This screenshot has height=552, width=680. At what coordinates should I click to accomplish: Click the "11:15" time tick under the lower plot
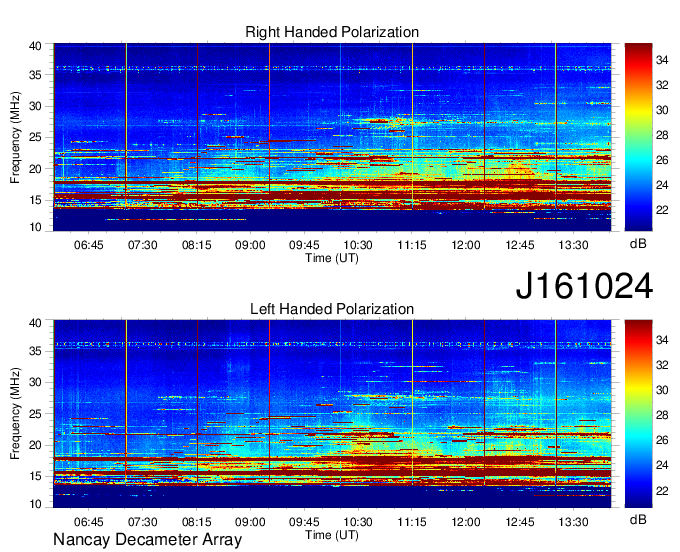point(412,522)
